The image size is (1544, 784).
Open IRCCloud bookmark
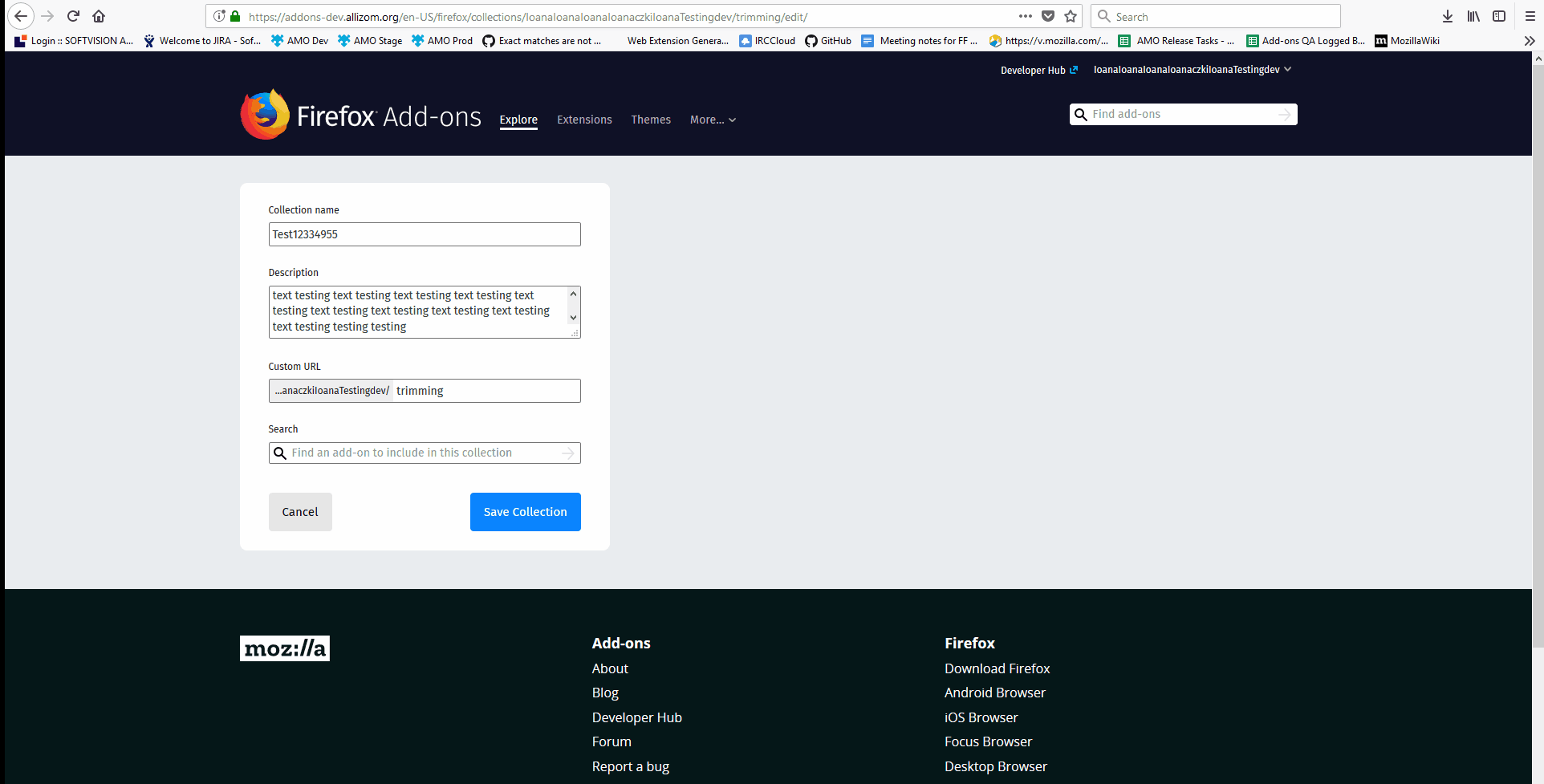point(767,41)
